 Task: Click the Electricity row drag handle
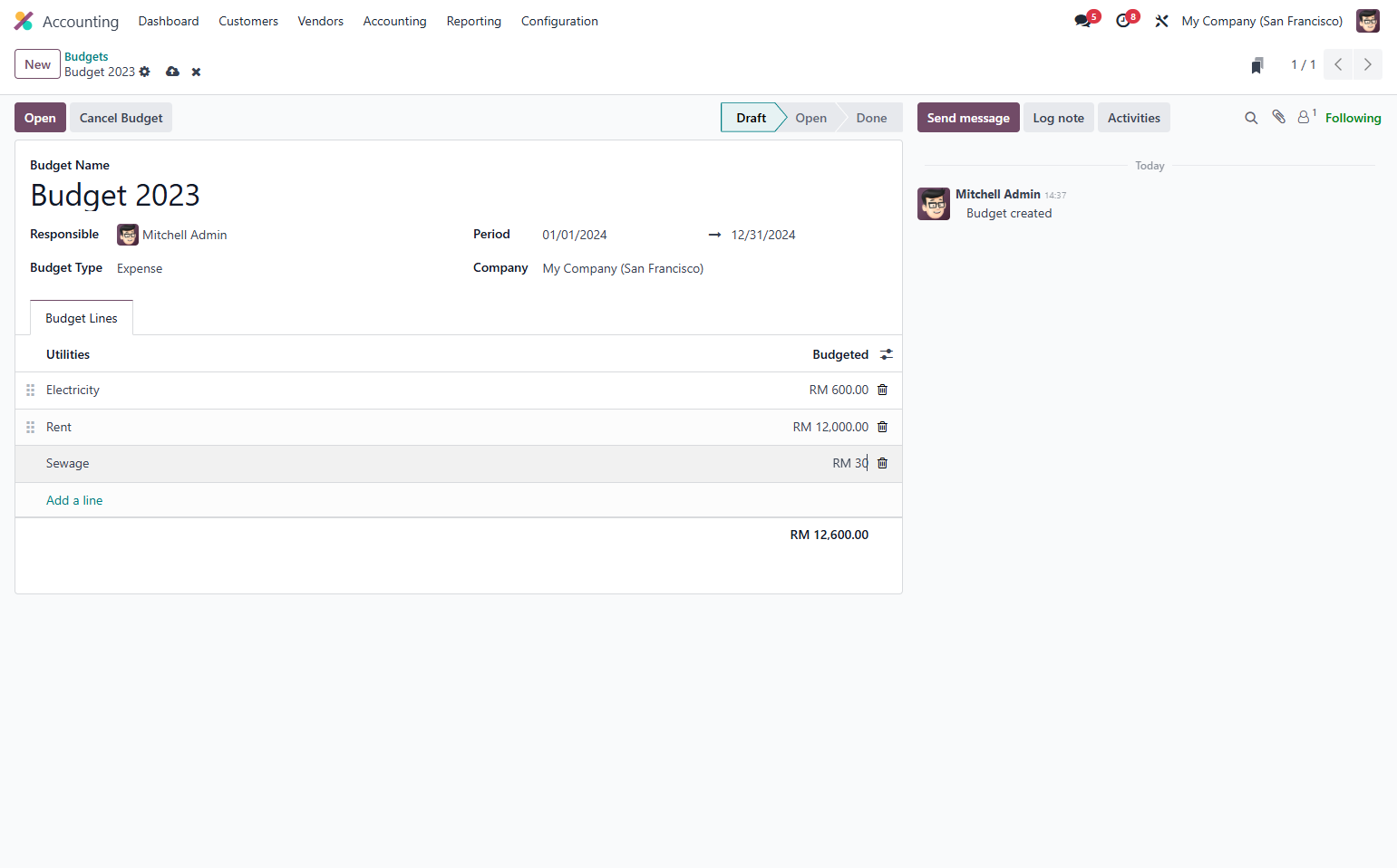pos(30,390)
